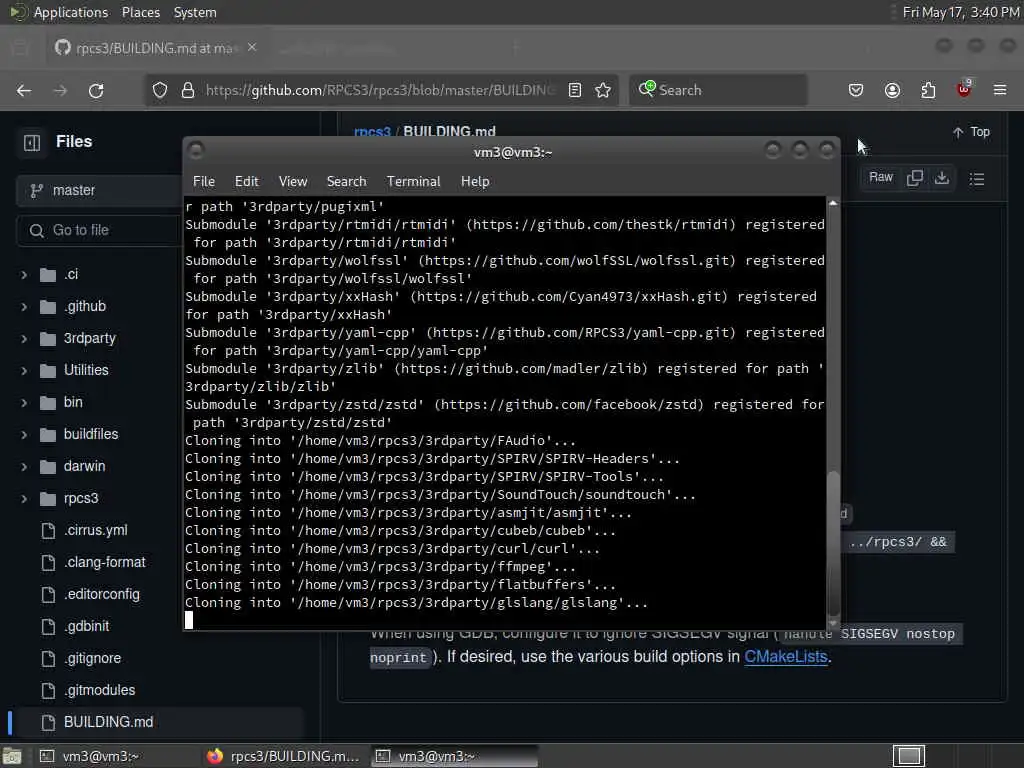Close the rpcs3/BUILDING.md browser tab
This screenshot has width=1024, height=768.
click(x=252, y=48)
